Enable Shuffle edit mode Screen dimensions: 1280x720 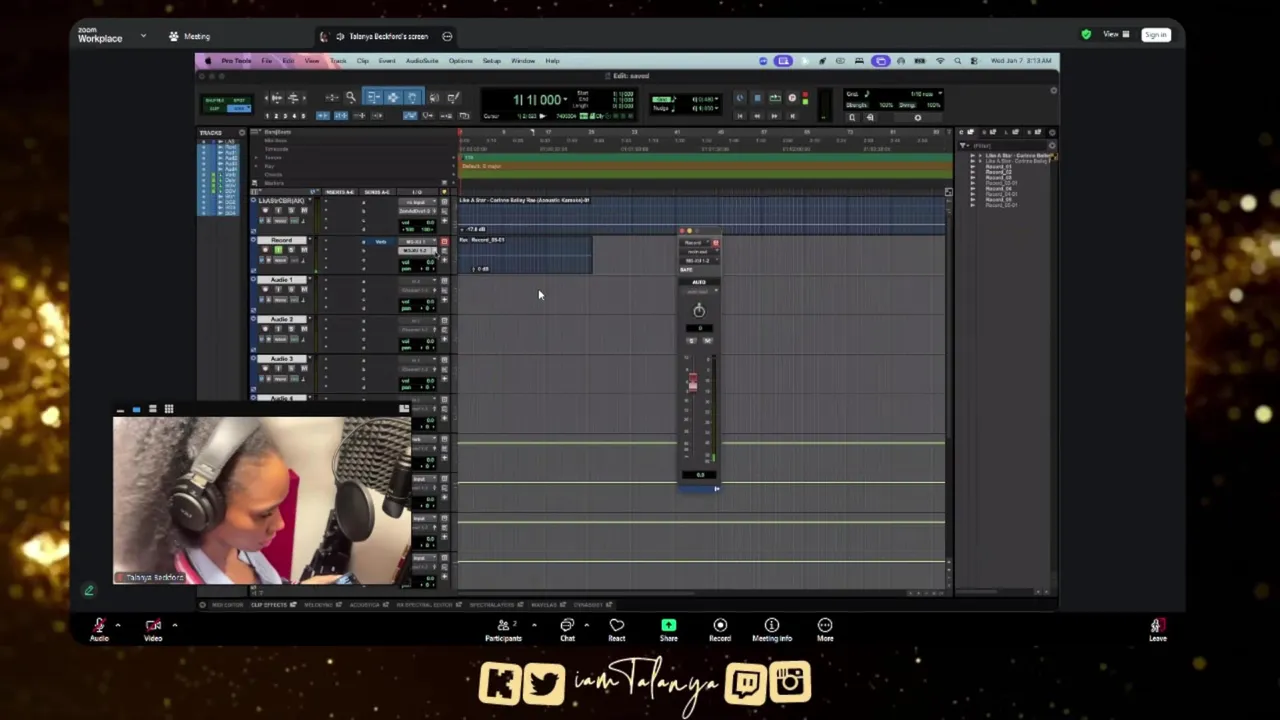(213, 100)
